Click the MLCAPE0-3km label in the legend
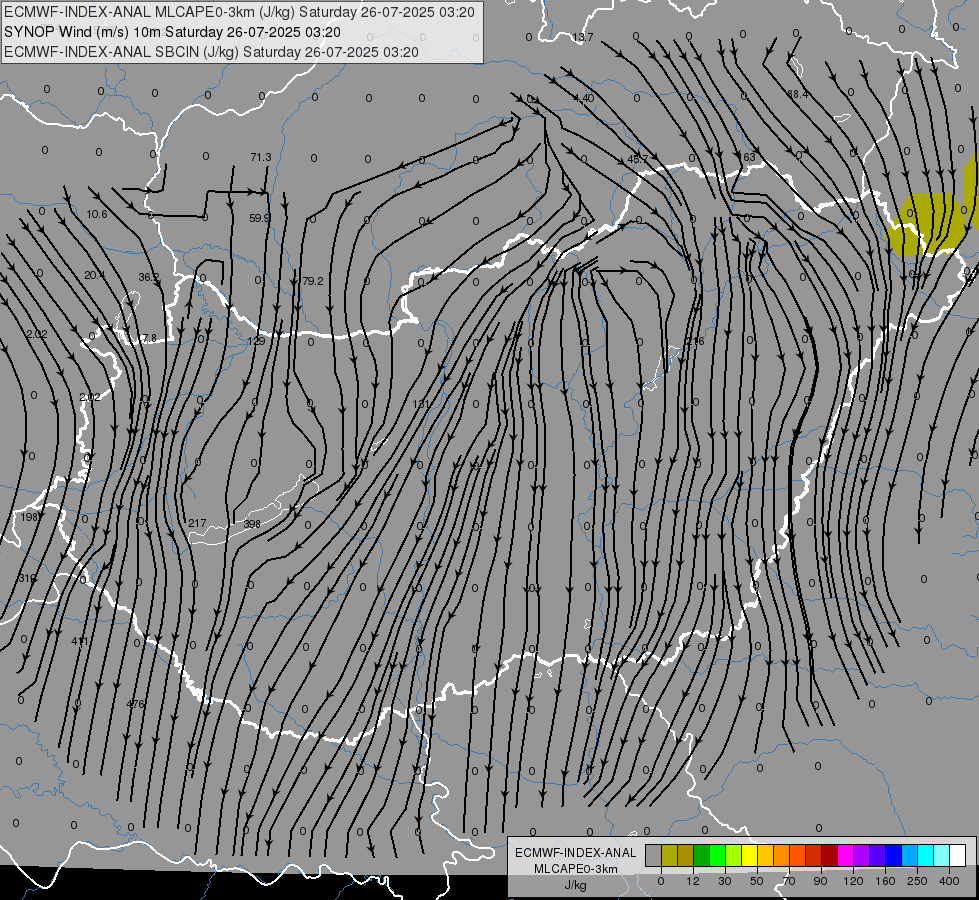Image resolution: width=979 pixels, height=900 pixels. pos(576,869)
